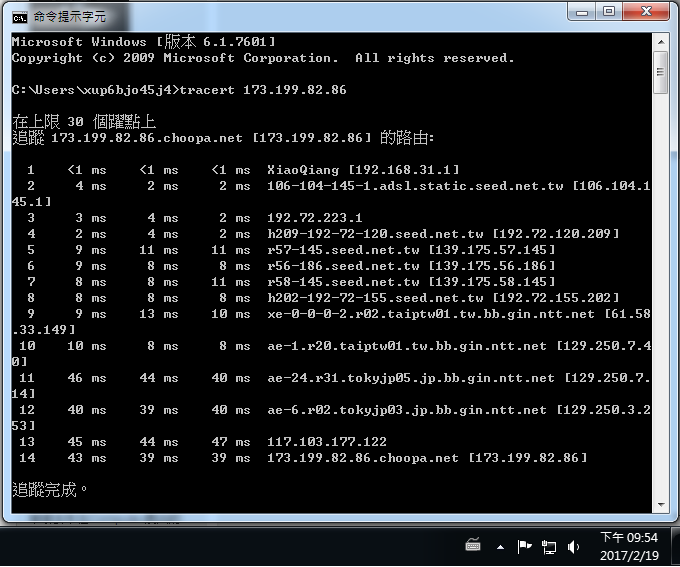
Task: Open the clock showing 下午 09:54
Action: [x=629, y=538]
